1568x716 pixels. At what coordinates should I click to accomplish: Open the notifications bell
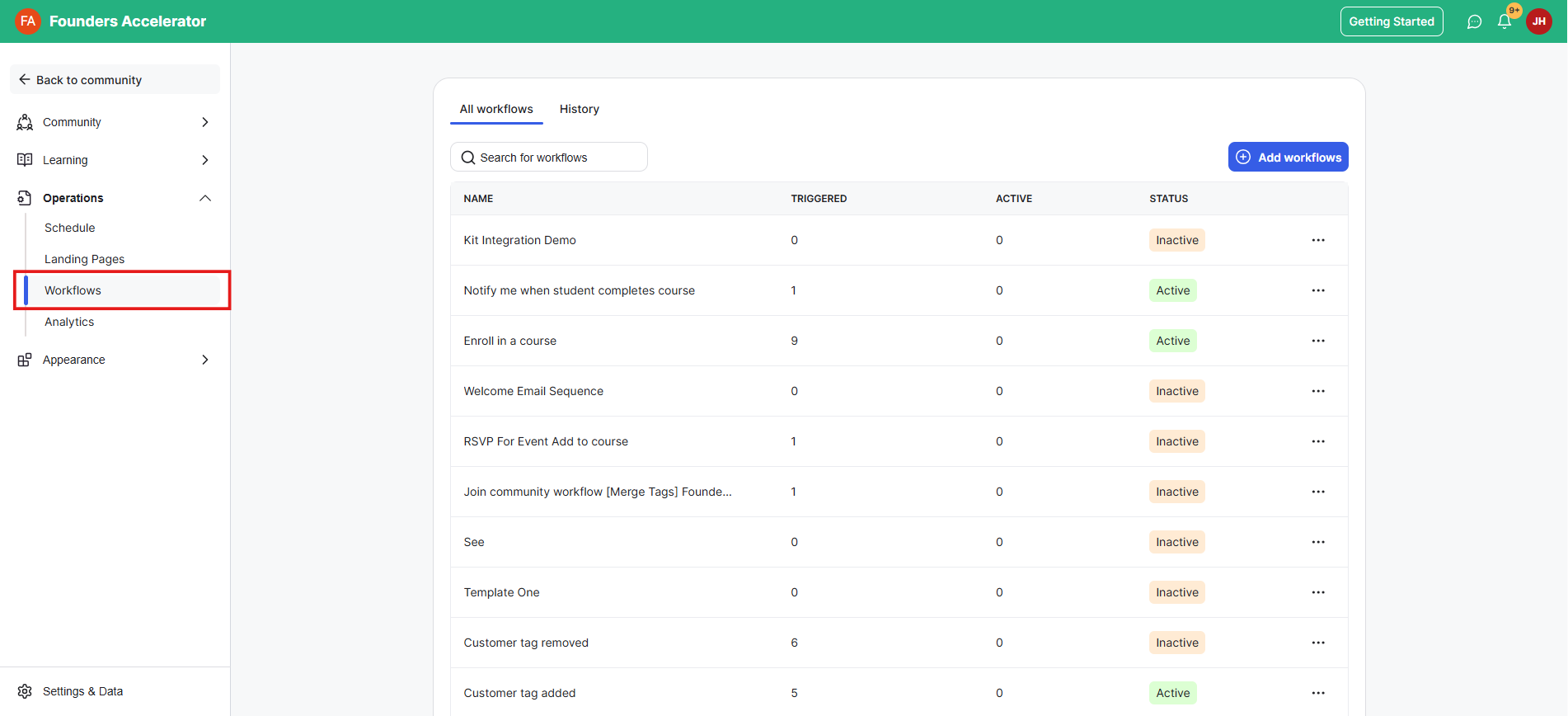pyautogui.click(x=1505, y=22)
